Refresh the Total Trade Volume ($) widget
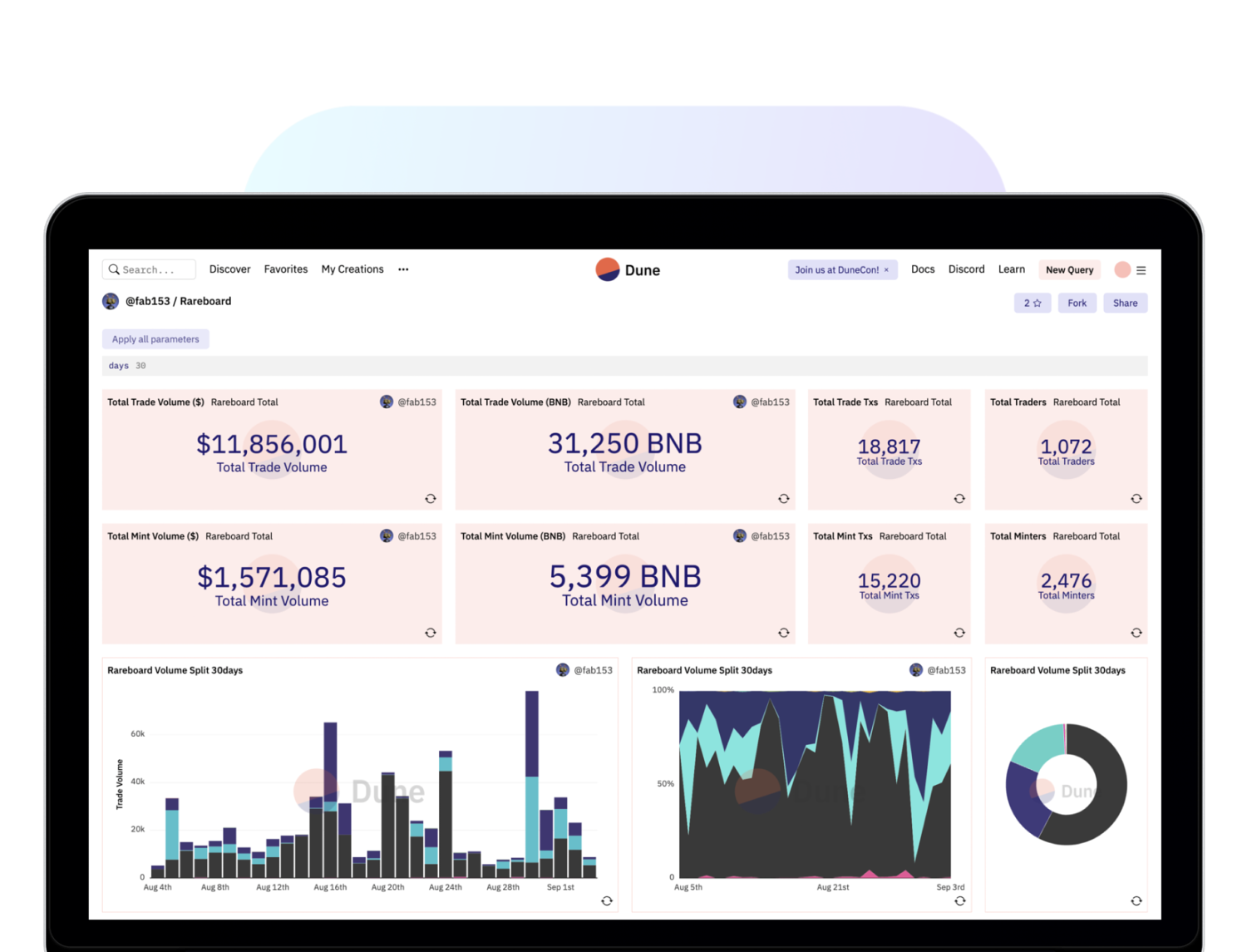The width and height of the screenshot is (1247, 952). [431, 499]
